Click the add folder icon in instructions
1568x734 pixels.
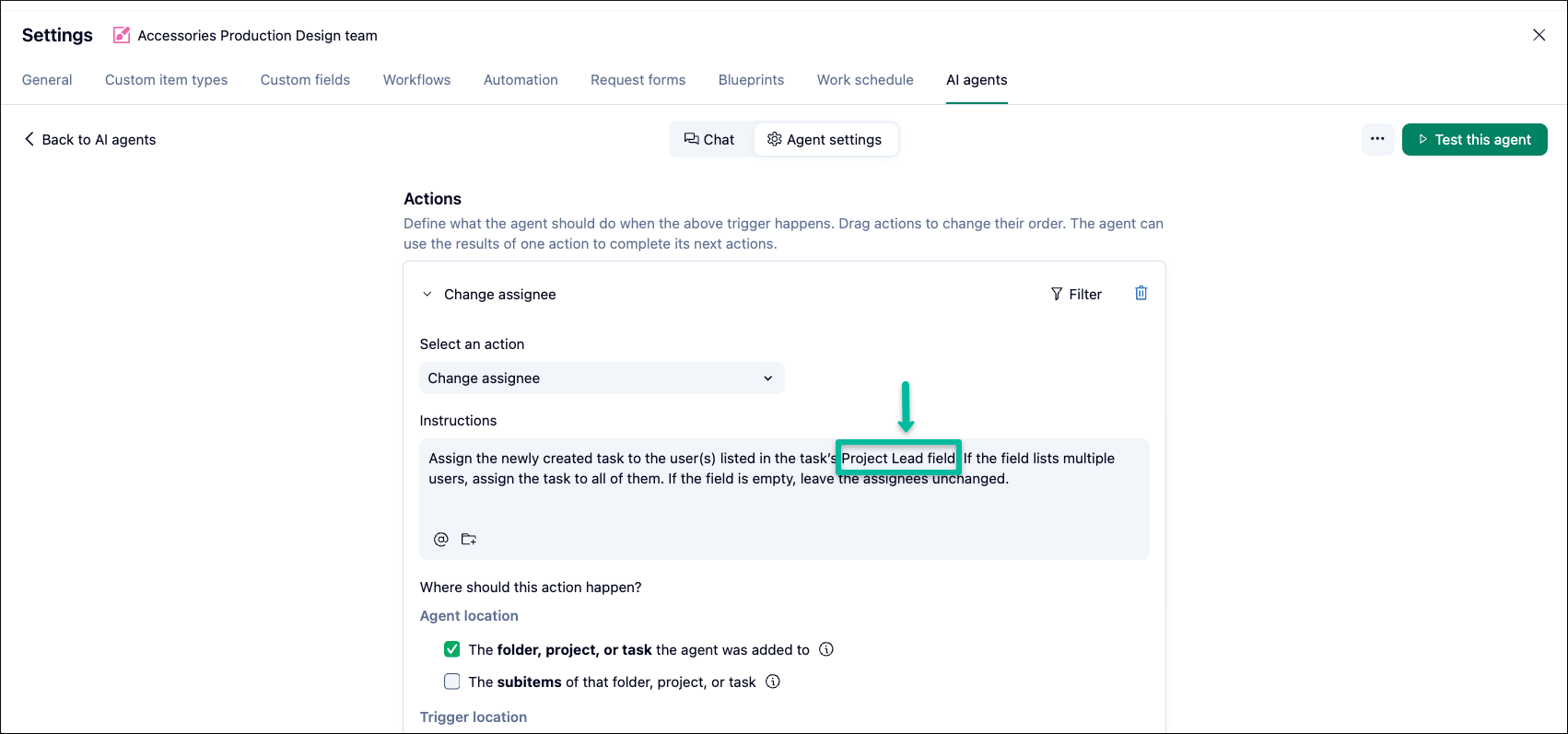pos(469,540)
